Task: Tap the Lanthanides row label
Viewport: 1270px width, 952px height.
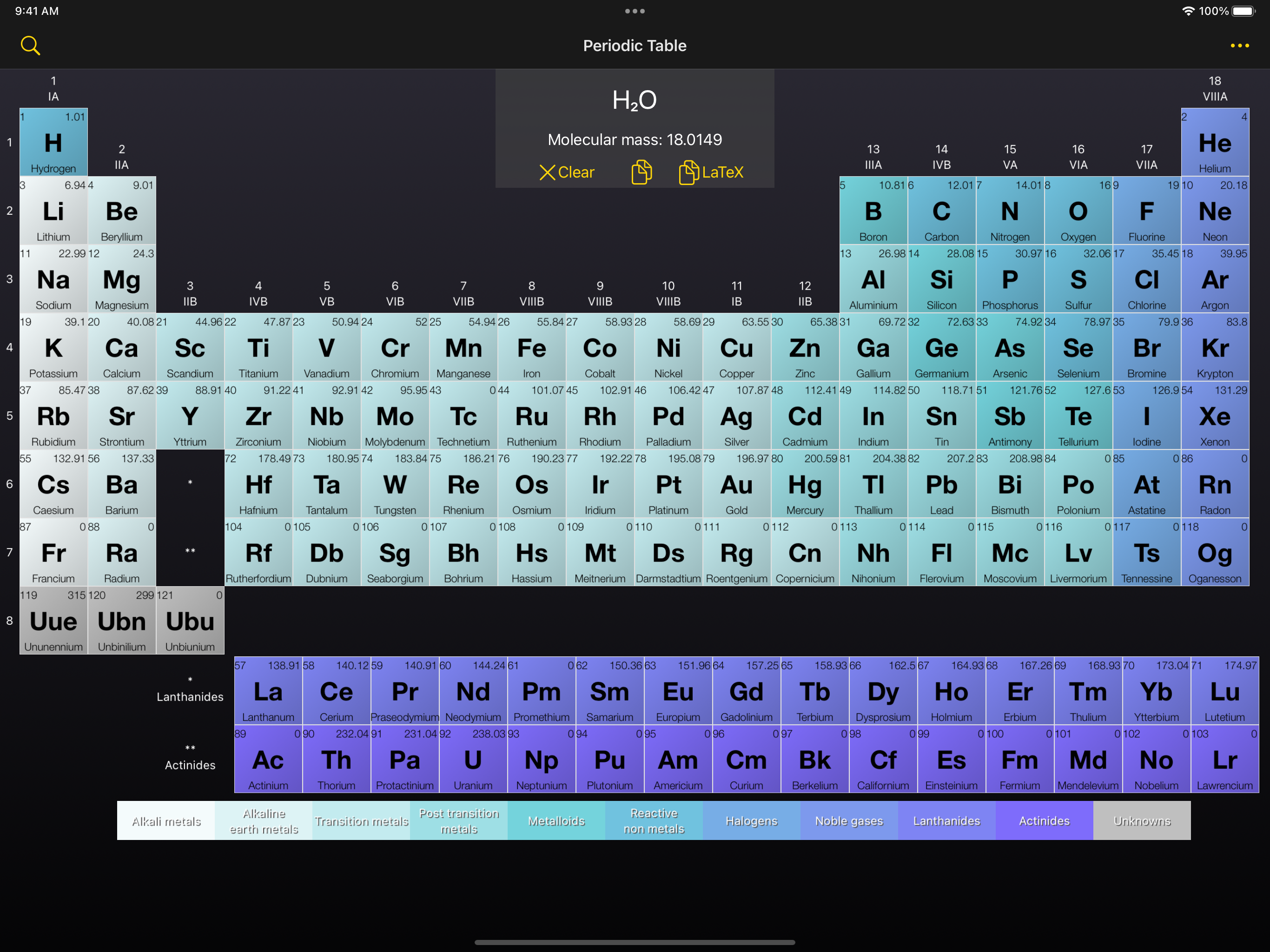Action: click(x=190, y=696)
